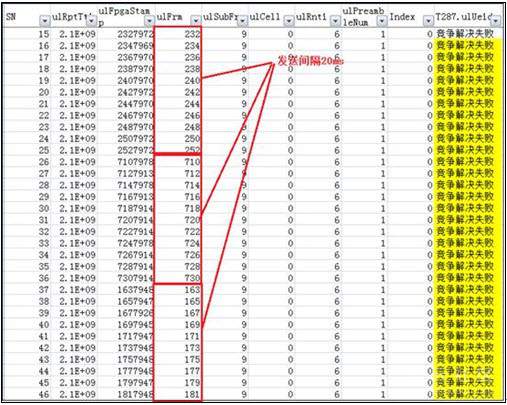The height and width of the screenshot is (405, 507).
Task: Click SN cell 21
Action: (44, 104)
